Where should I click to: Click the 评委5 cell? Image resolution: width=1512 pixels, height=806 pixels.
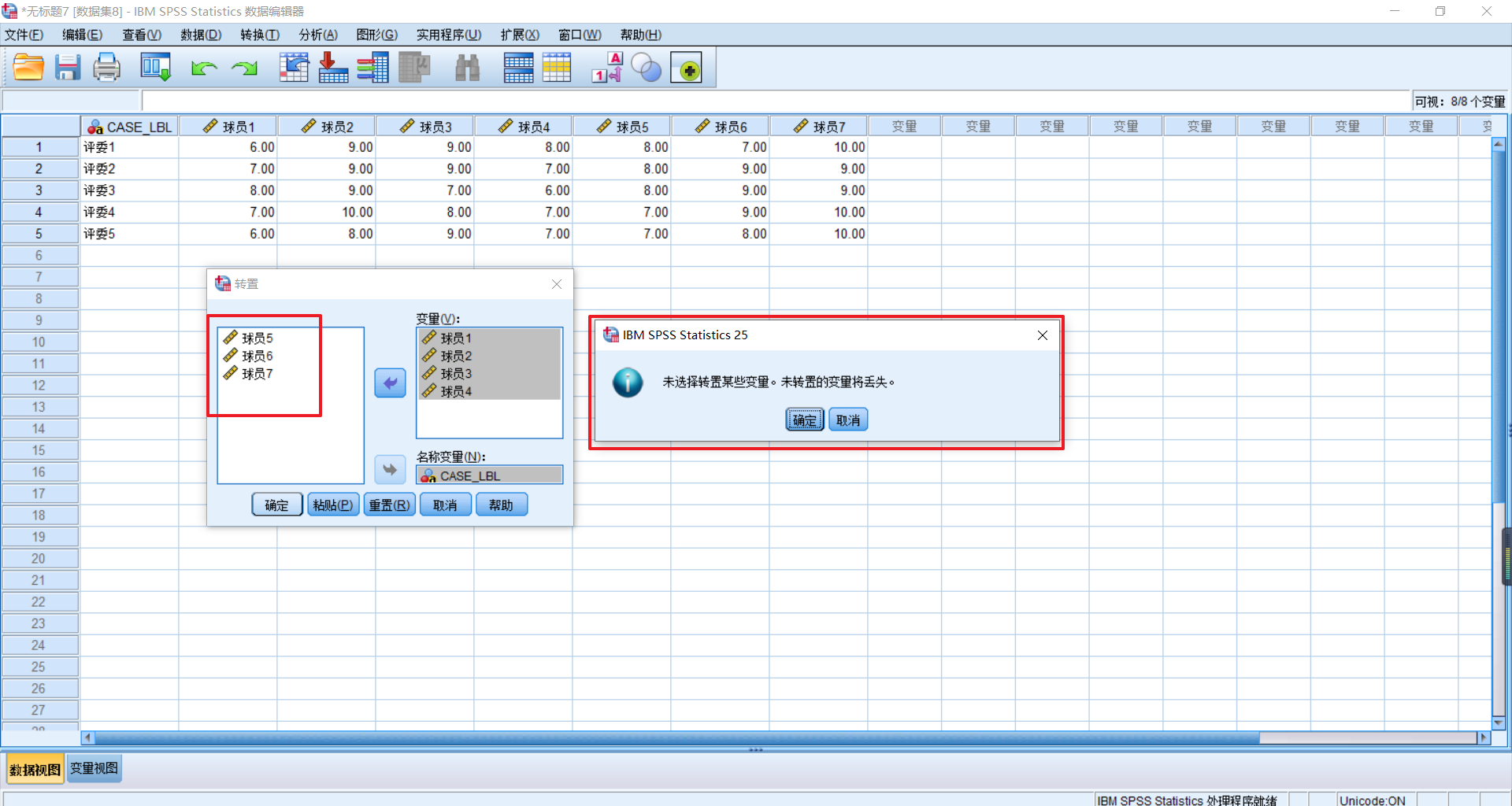point(130,234)
